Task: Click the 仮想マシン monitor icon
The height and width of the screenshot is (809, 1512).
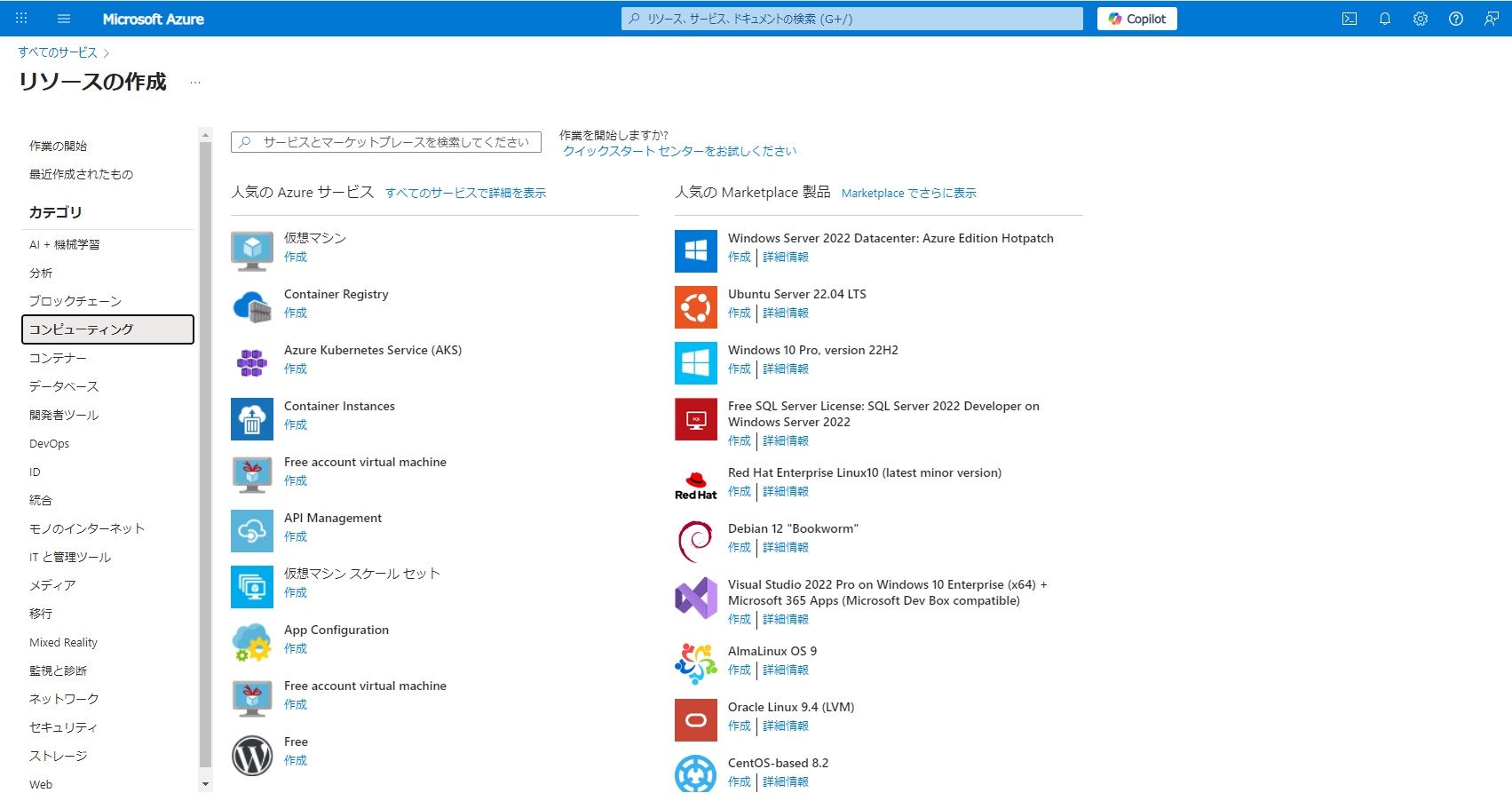Action: click(252, 251)
